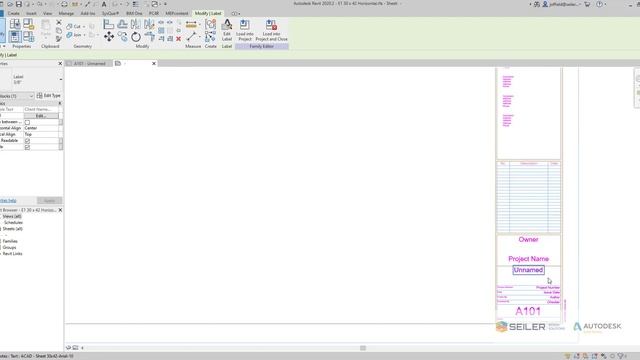Screen dimensions: 640x360
Task: Select the Unnamed label in the title block
Action: (x=528, y=270)
